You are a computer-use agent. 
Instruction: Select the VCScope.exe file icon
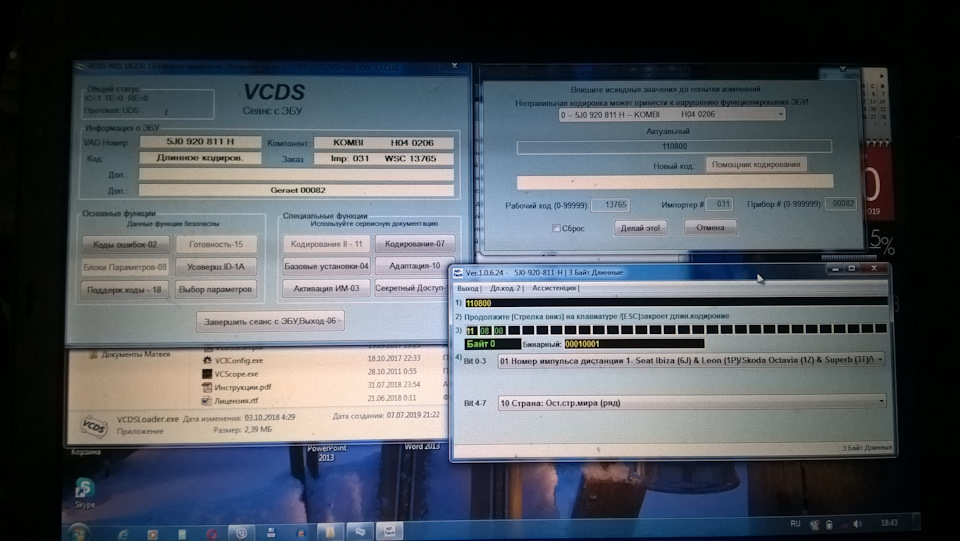tap(207, 373)
